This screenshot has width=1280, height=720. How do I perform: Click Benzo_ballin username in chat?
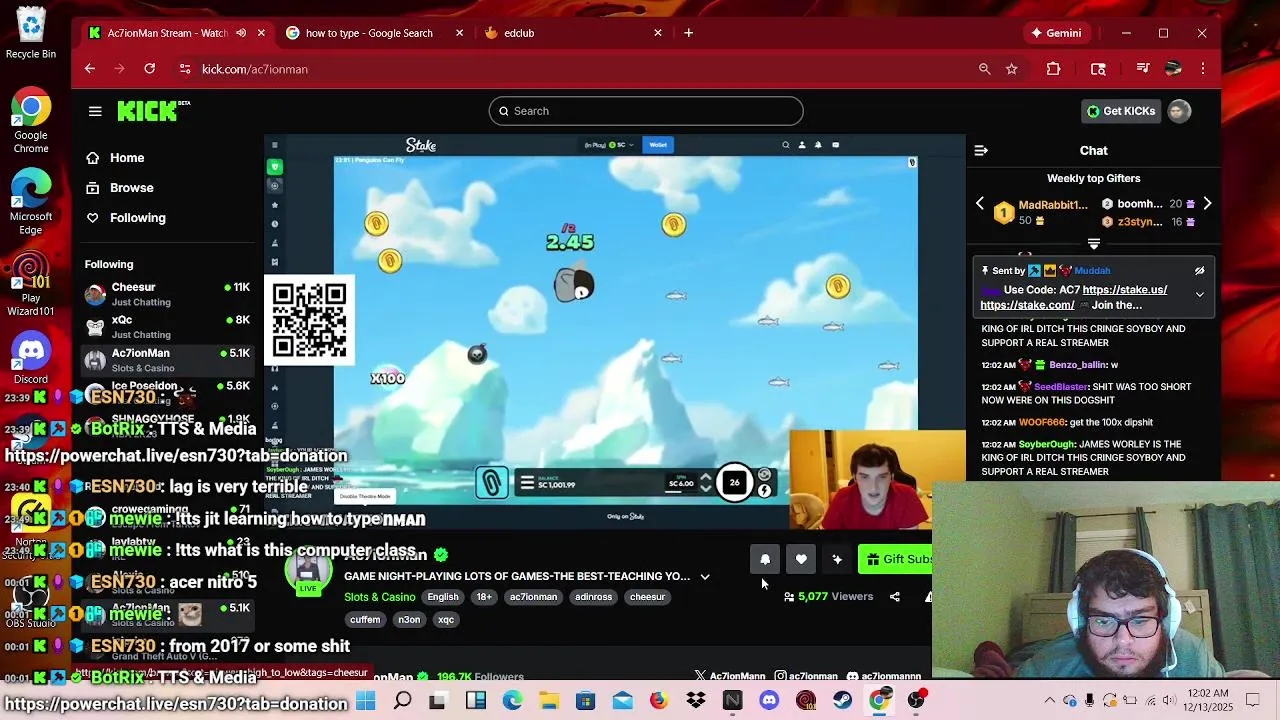(1077, 365)
